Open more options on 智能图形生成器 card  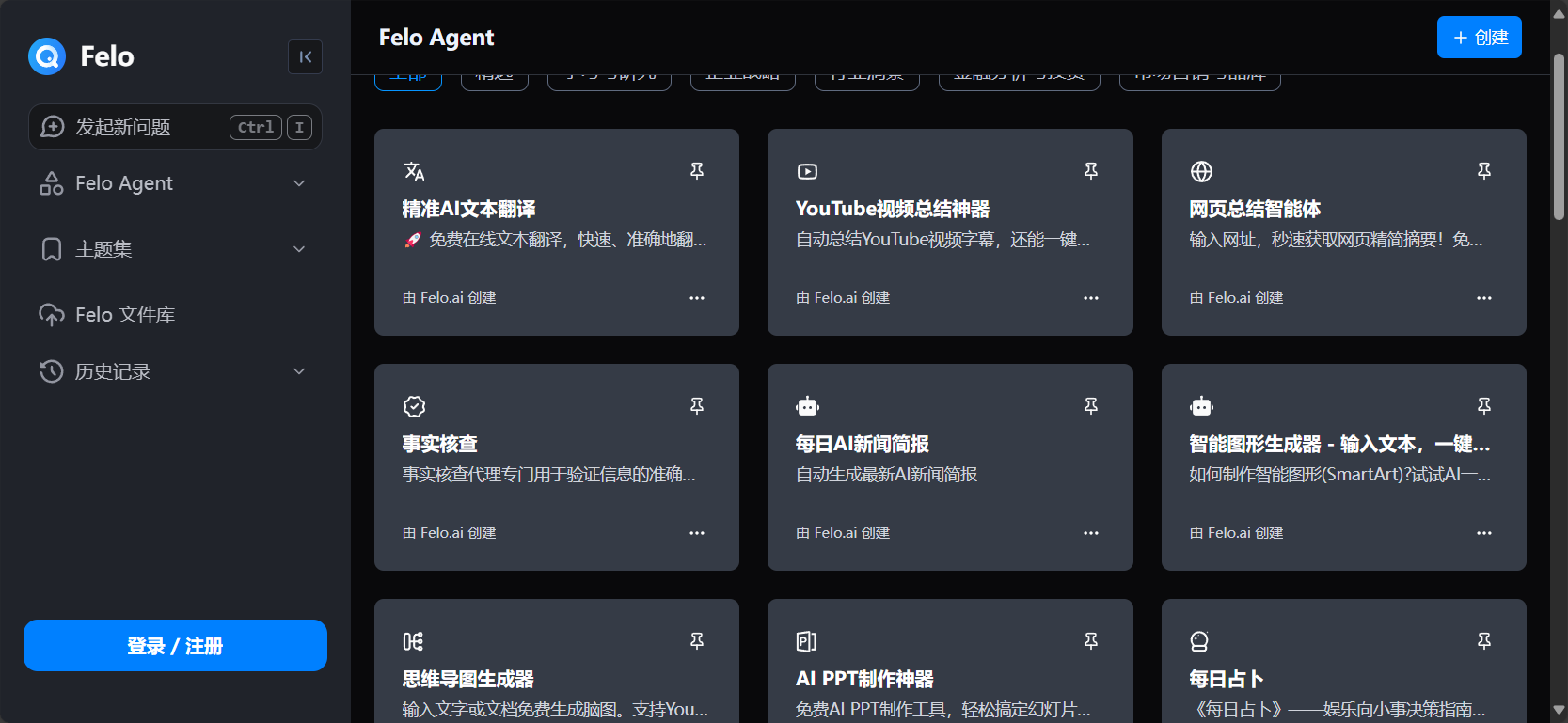click(1484, 533)
